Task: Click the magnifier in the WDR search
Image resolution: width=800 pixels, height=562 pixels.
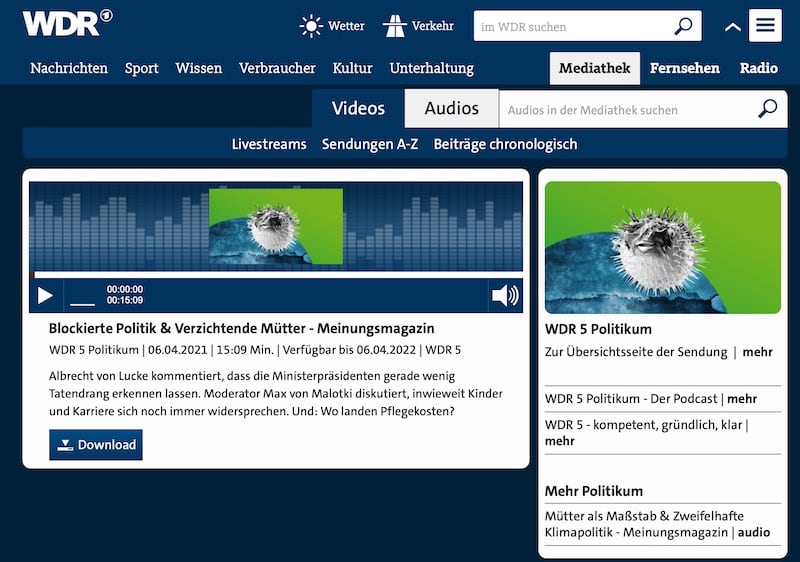Action: point(684,26)
